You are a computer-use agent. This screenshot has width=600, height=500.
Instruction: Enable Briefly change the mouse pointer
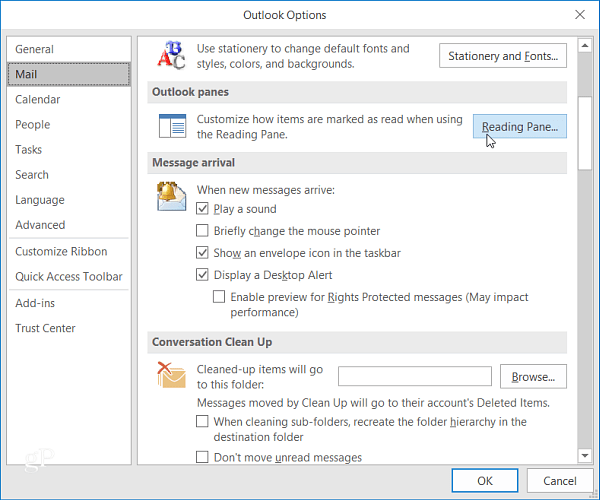[x=202, y=231]
